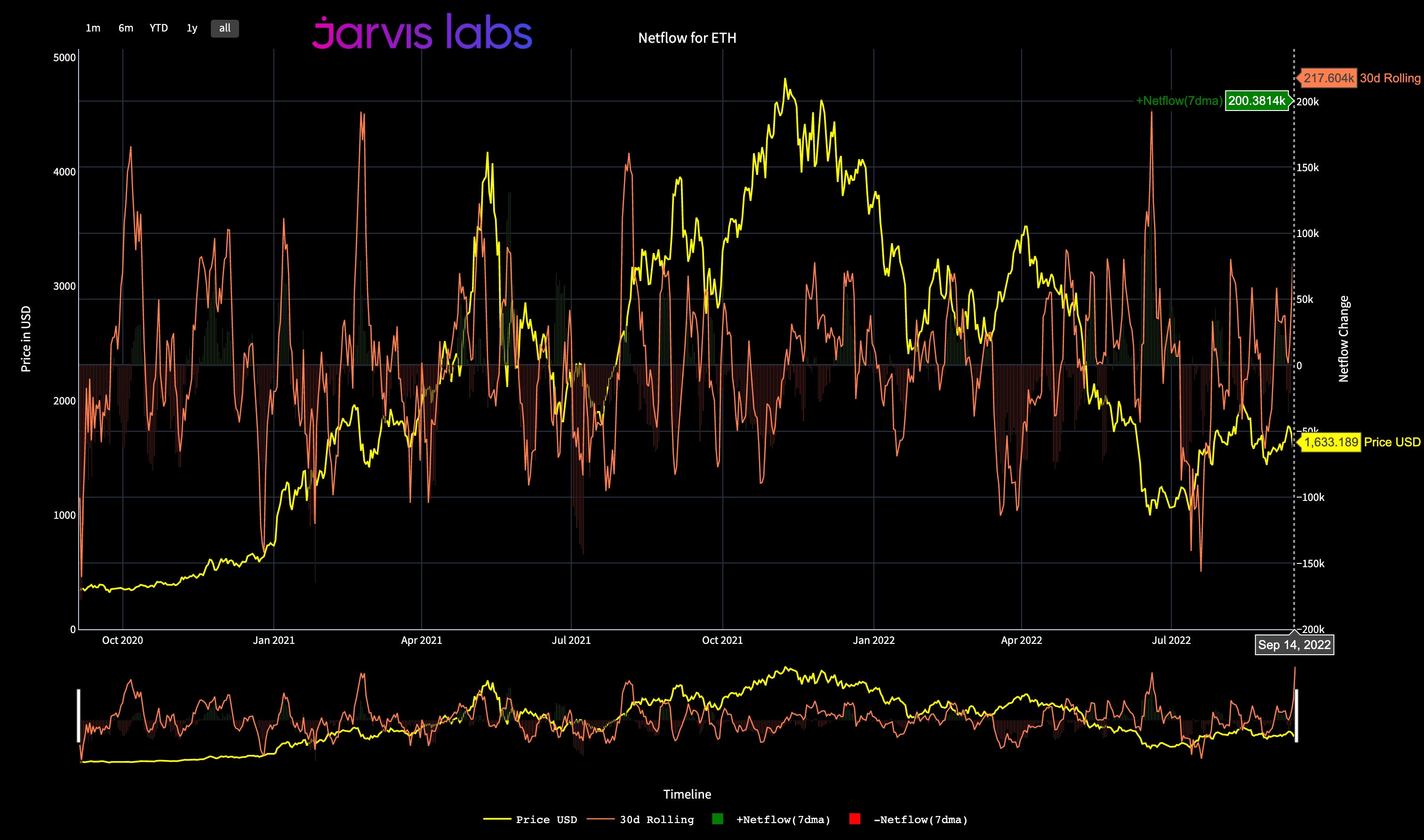Click the orange 217.604k 30d Rolling label
The height and width of the screenshot is (840, 1424).
coord(1328,78)
